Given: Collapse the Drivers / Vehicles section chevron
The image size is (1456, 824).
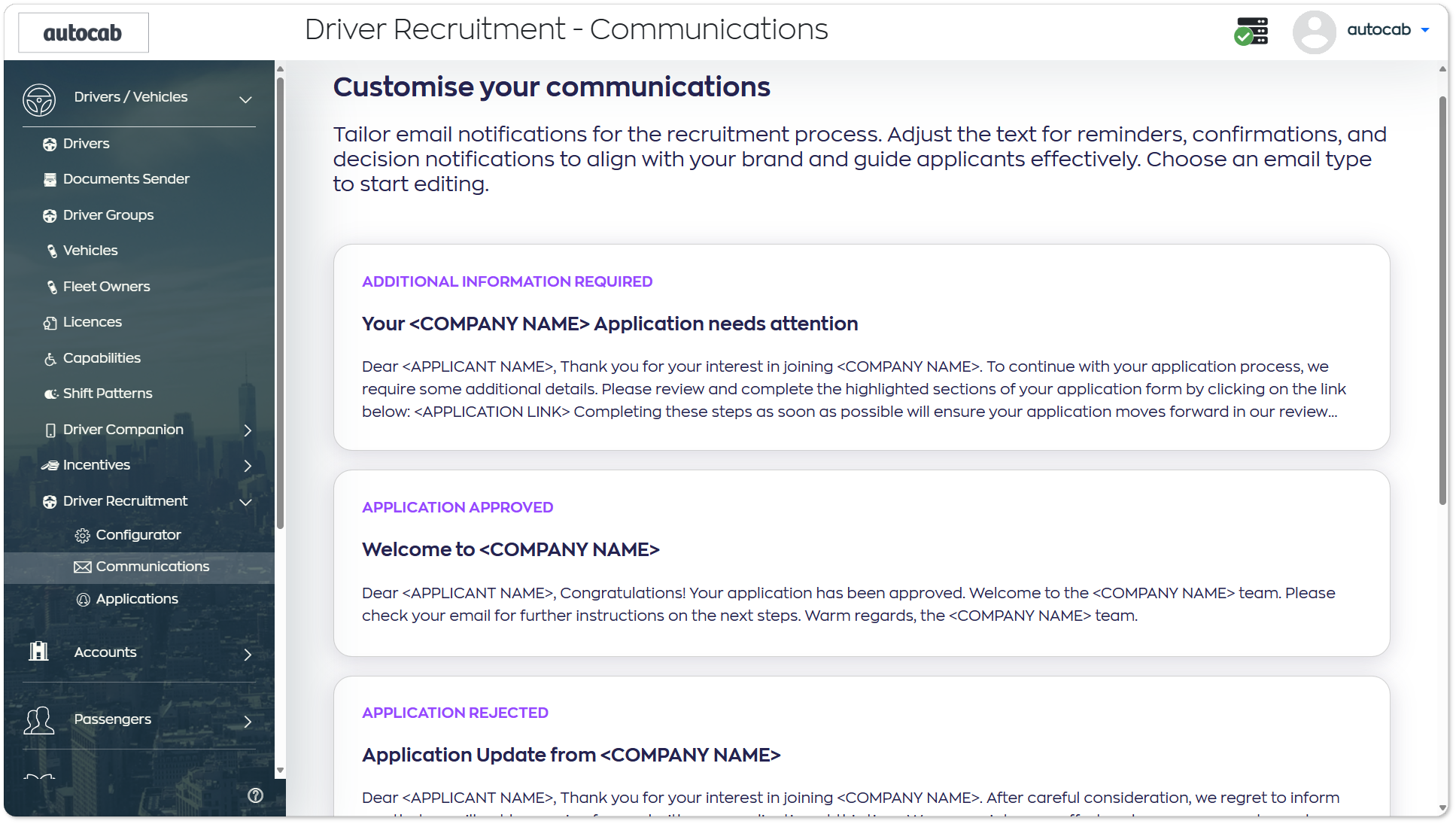Looking at the screenshot, I should (245, 99).
